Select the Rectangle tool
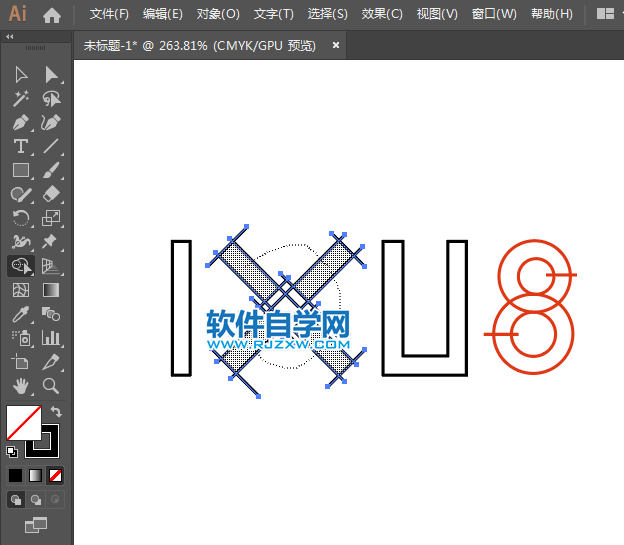 [21, 170]
